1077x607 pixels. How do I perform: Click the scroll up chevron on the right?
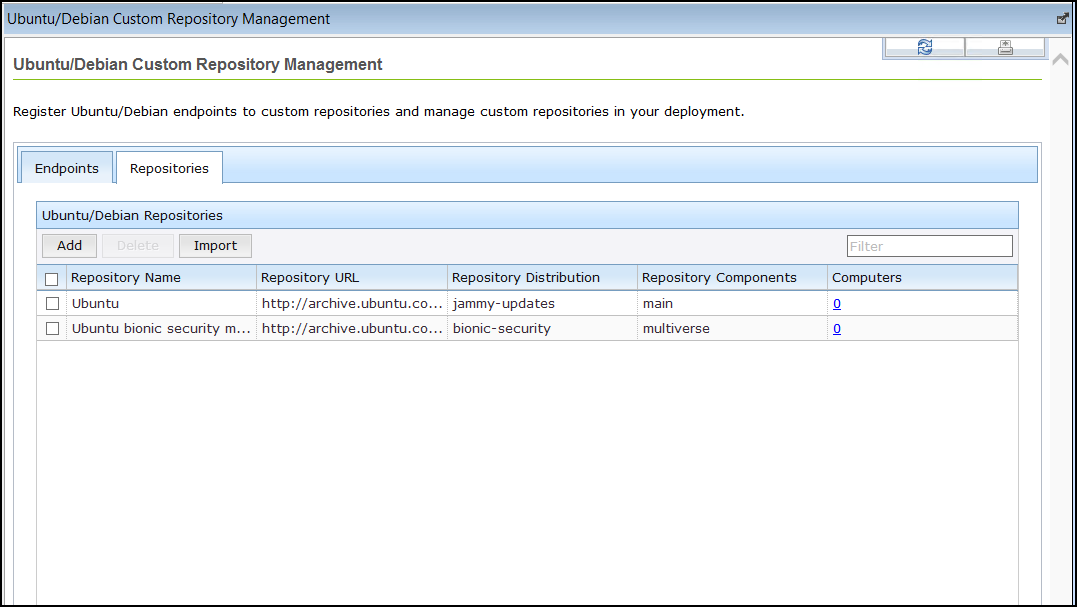[x=1060, y=60]
